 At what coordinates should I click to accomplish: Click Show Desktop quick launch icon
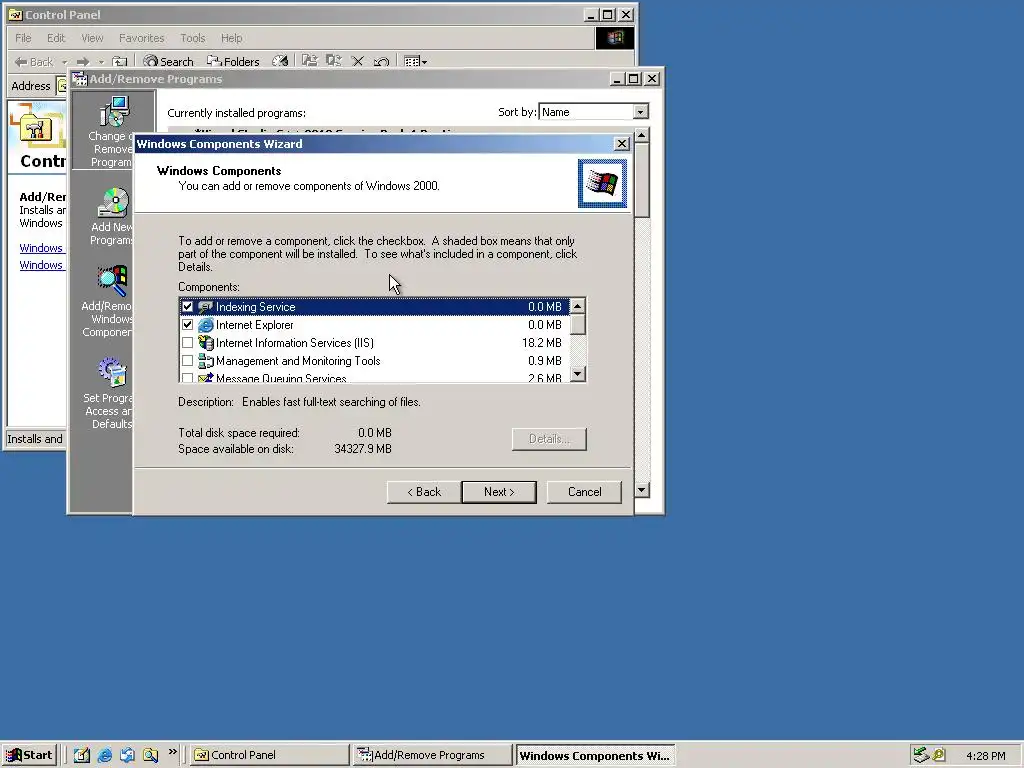(82, 755)
